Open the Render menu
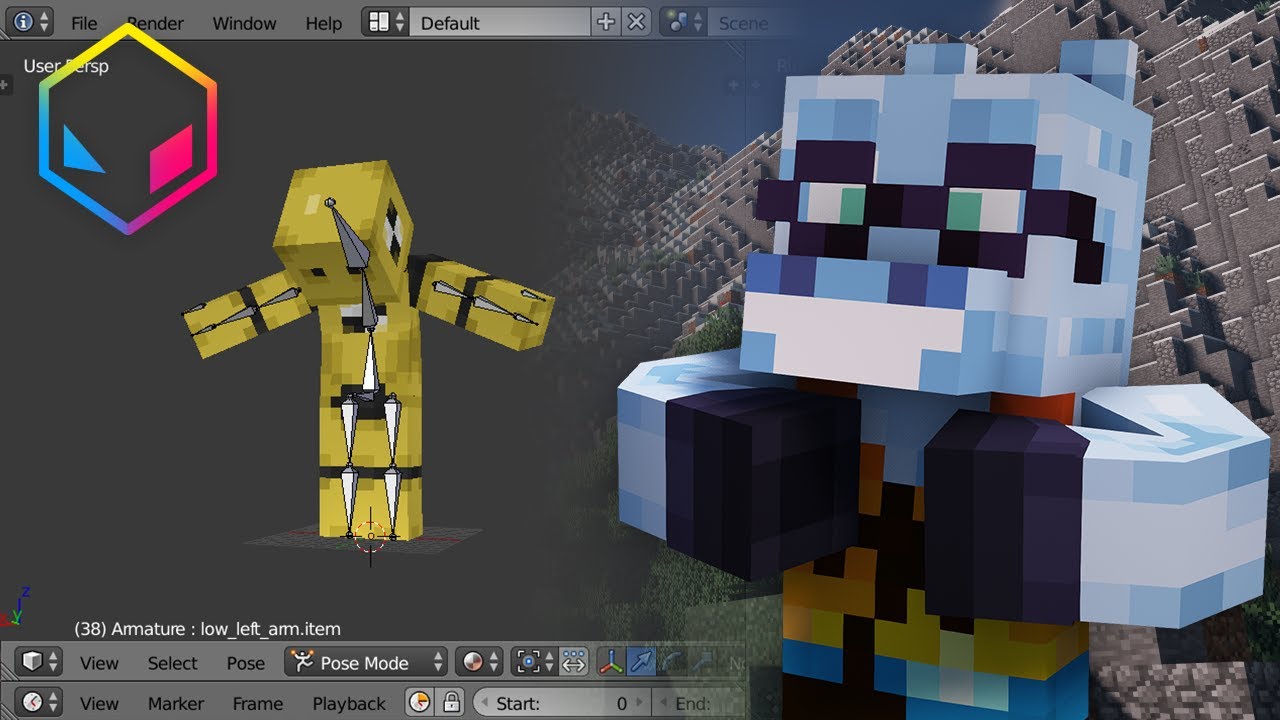 (x=155, y=23)
